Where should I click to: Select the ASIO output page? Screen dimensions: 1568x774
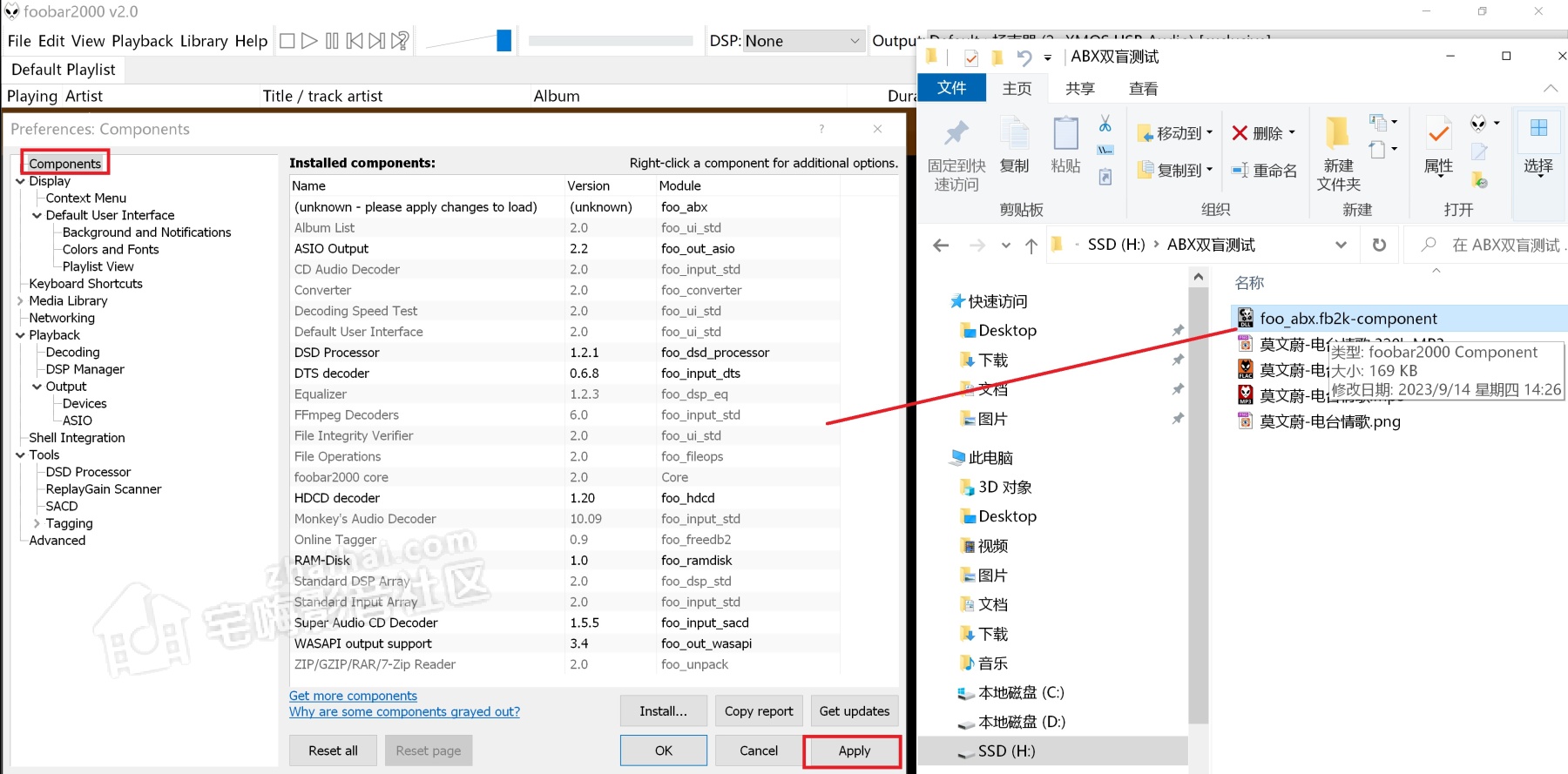pyautogui.click(x=77, y=421)
